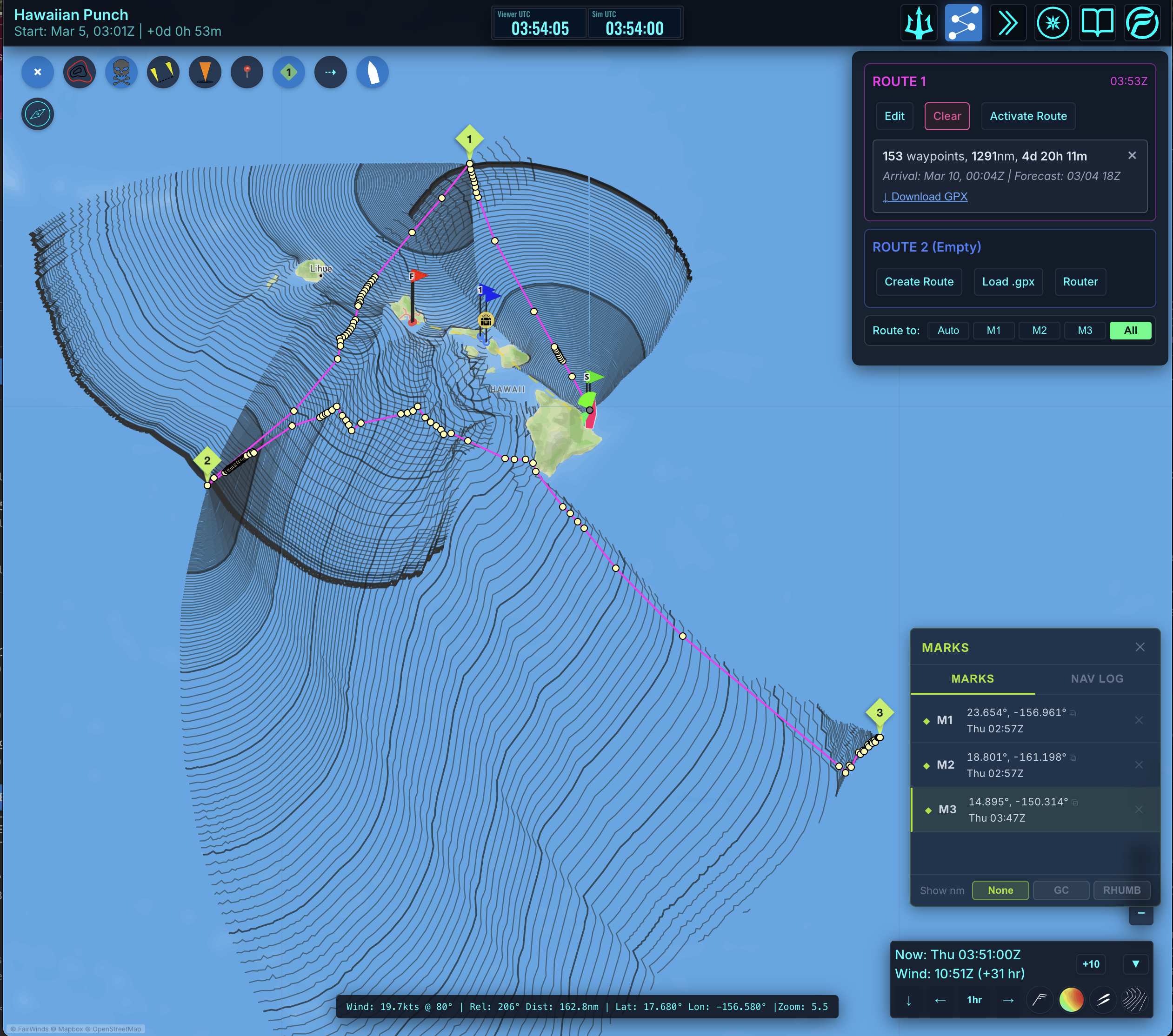Click the Download GPX link
1173x1036 pixels.
(925, 197)
